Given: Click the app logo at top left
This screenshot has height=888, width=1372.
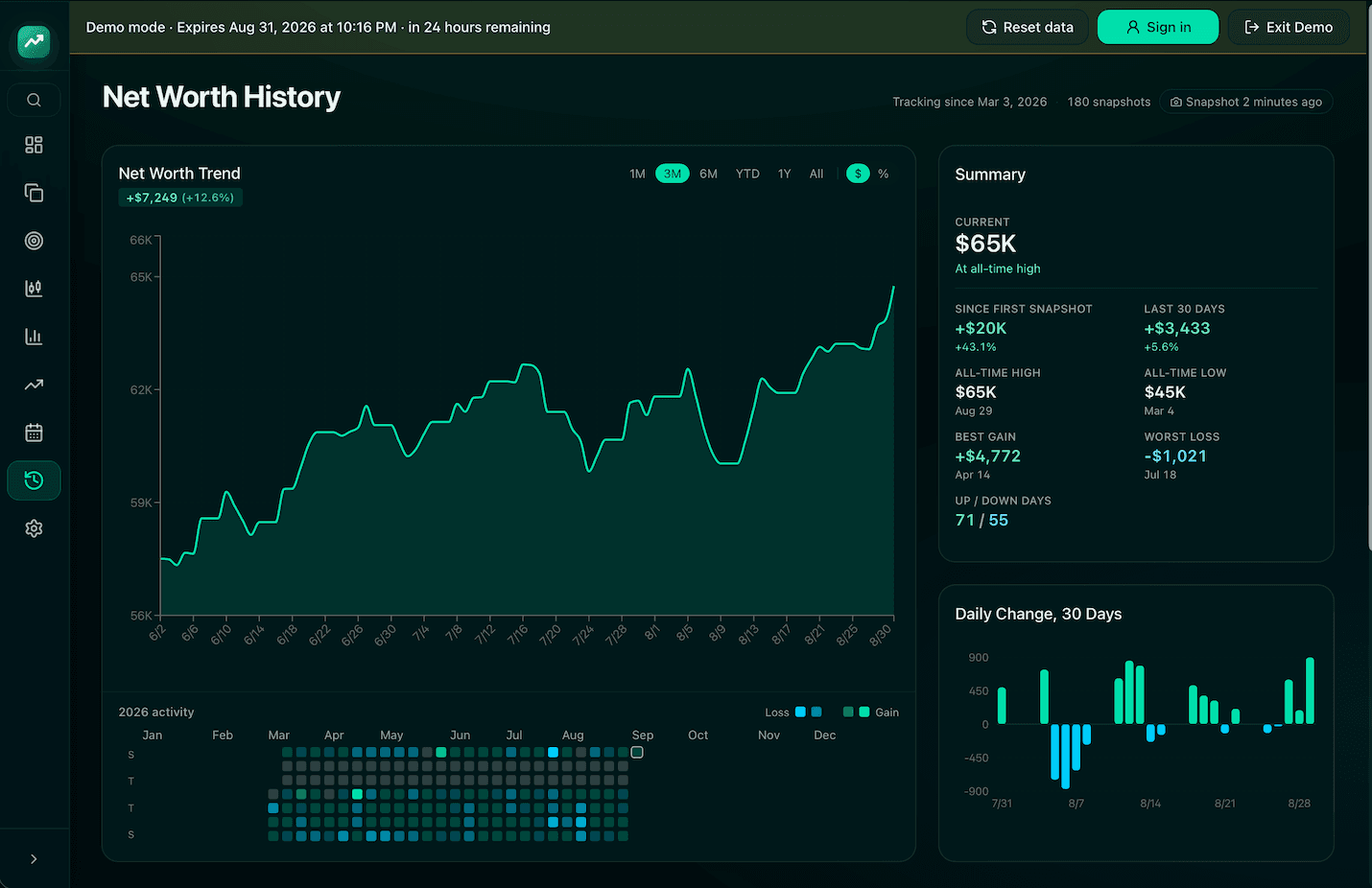Looking at the screenshot, I should coord(34,41).
